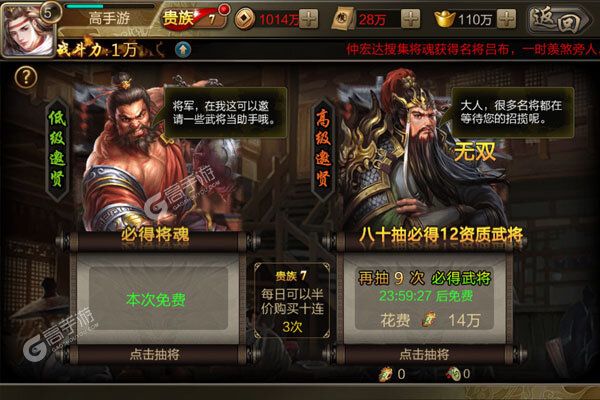This screenshot has width=600, height=400.
Task: Open the question mark help icon
Action: 26,78
